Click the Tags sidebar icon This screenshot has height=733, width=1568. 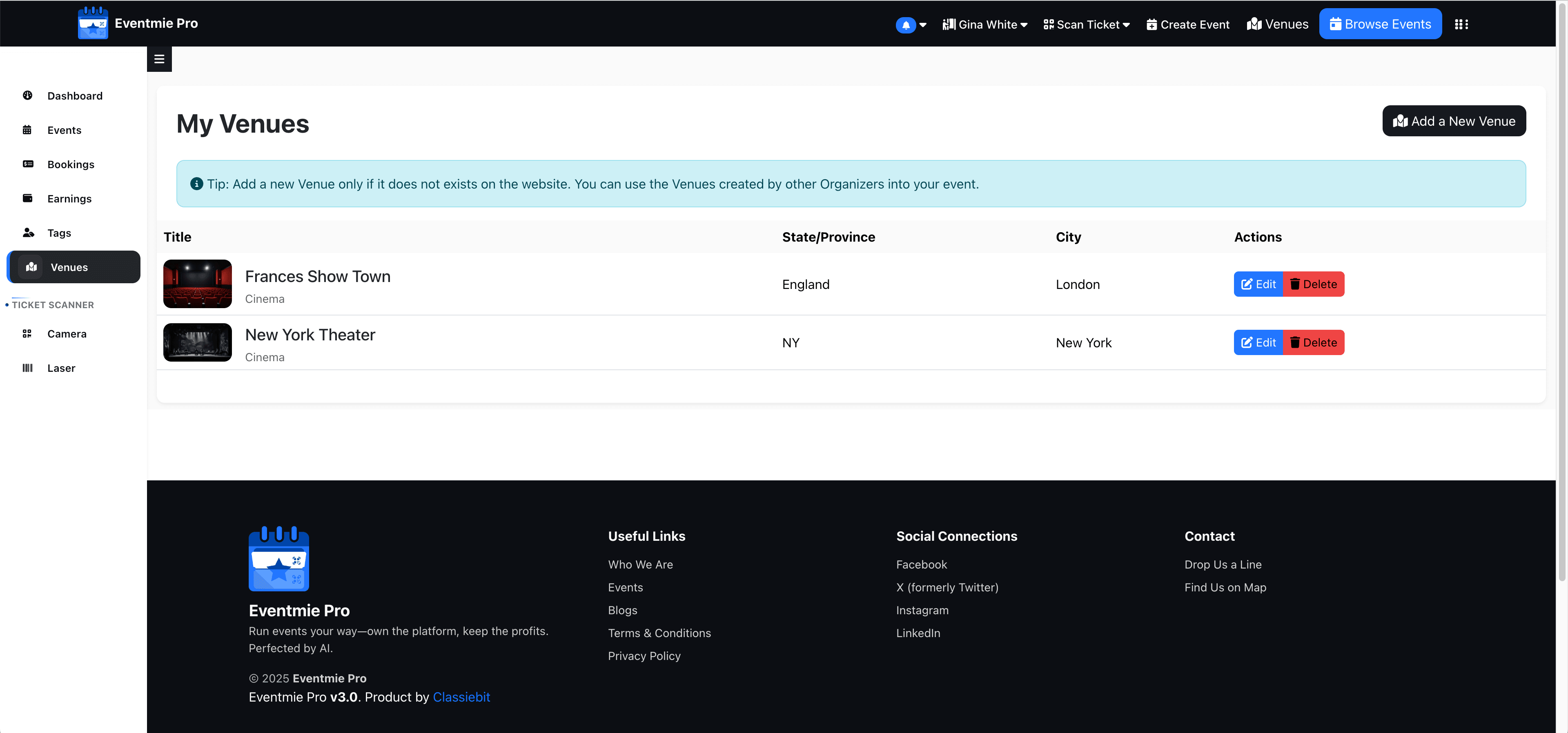tap(28, 232)
